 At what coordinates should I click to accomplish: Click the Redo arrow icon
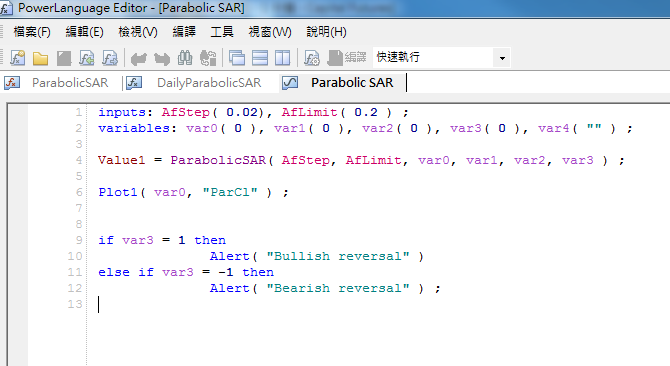pyautogui.click(x=162, y=59)
